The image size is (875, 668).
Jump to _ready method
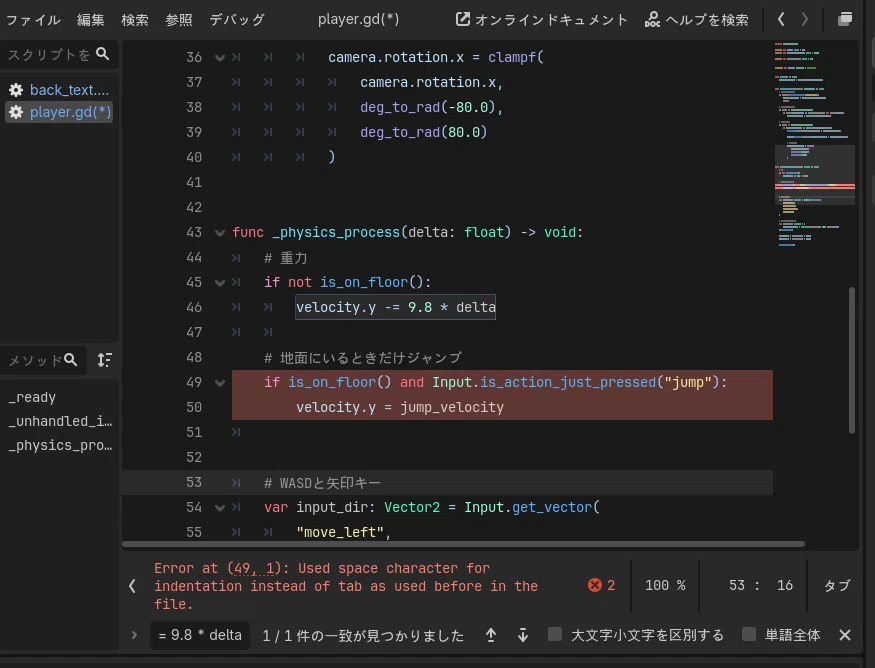(x=32, y=397)
